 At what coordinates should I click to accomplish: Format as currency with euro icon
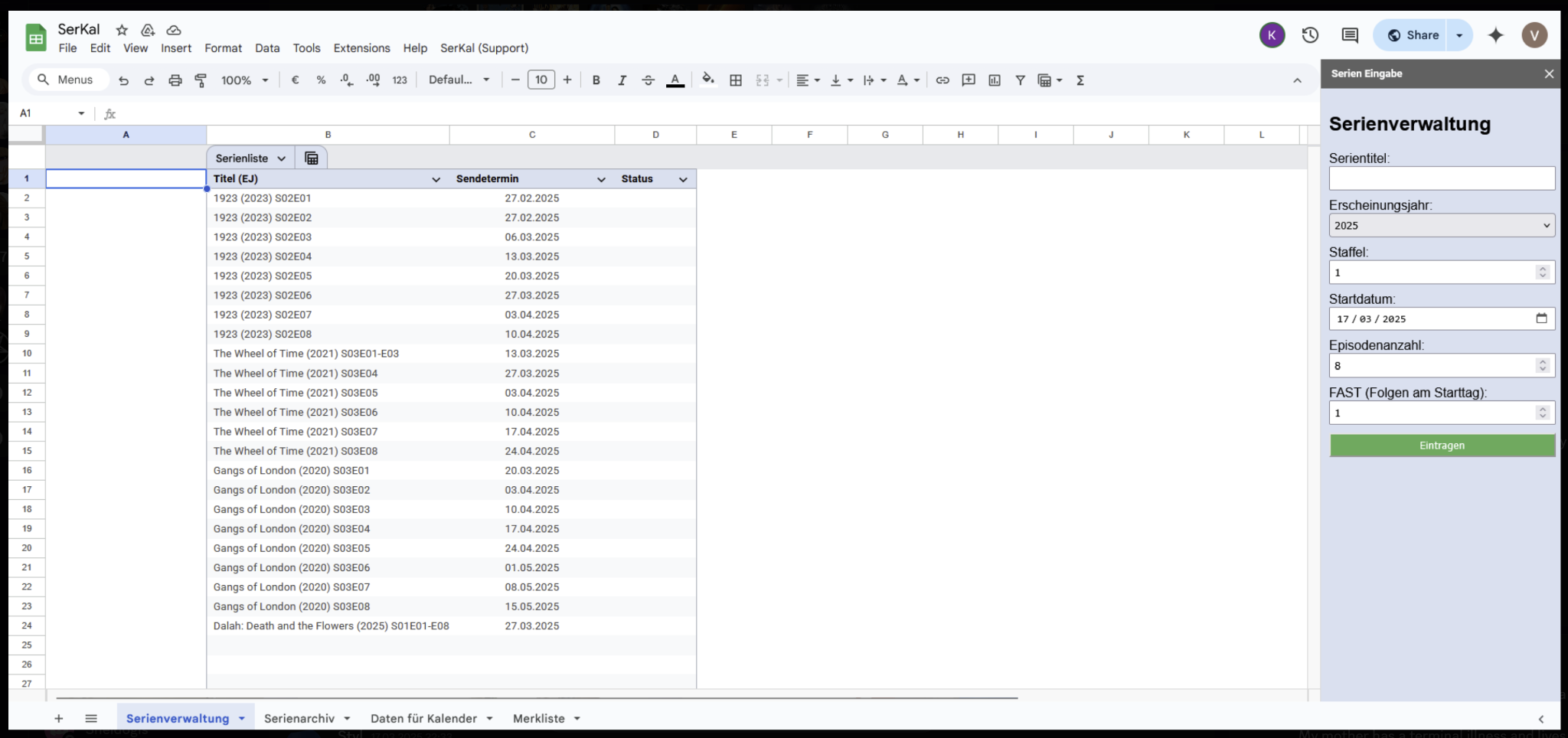(295, 80)
